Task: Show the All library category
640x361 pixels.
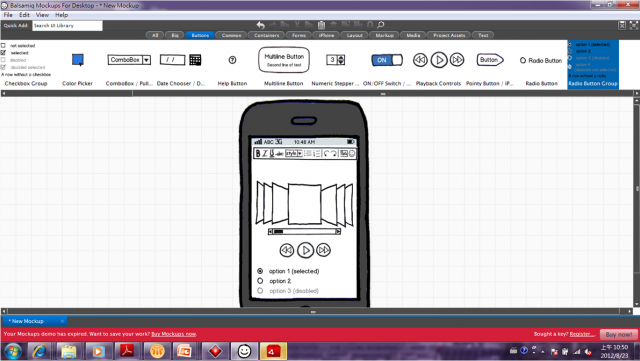Action: 155,35
